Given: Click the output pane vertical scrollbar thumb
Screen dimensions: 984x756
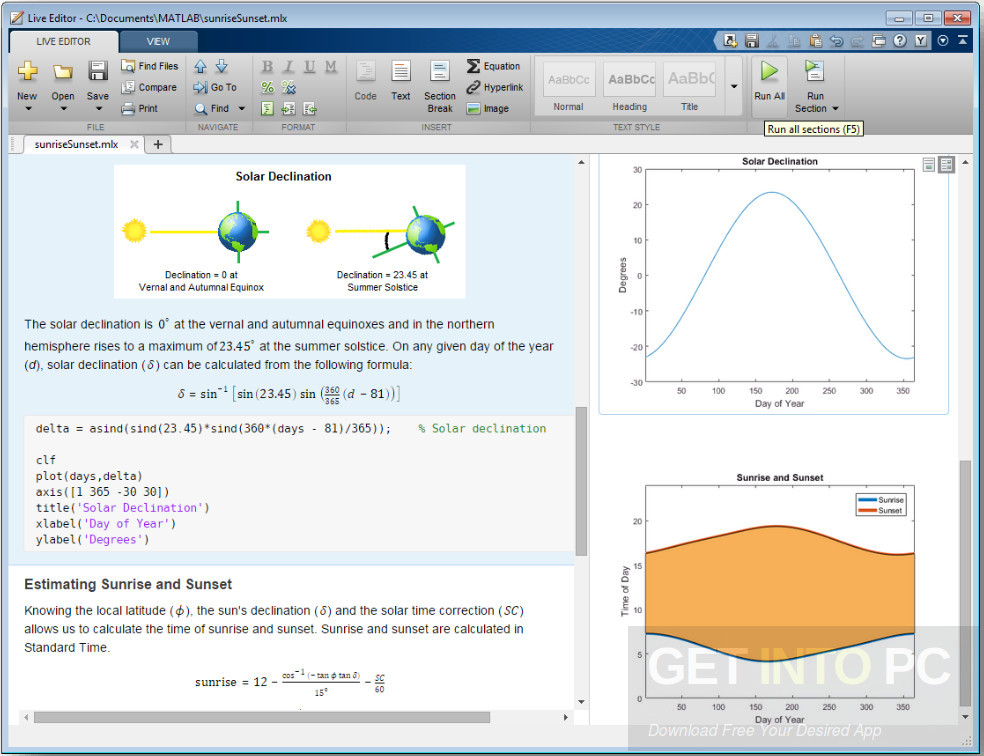Looking at the screenshot, I should [x=965, y=583].
